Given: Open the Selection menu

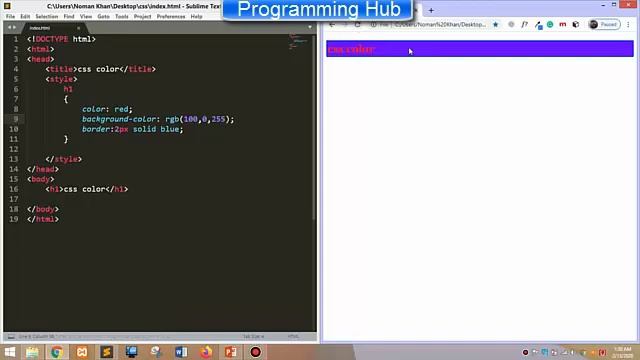Looking at the screenshot, I should point(47,17).
